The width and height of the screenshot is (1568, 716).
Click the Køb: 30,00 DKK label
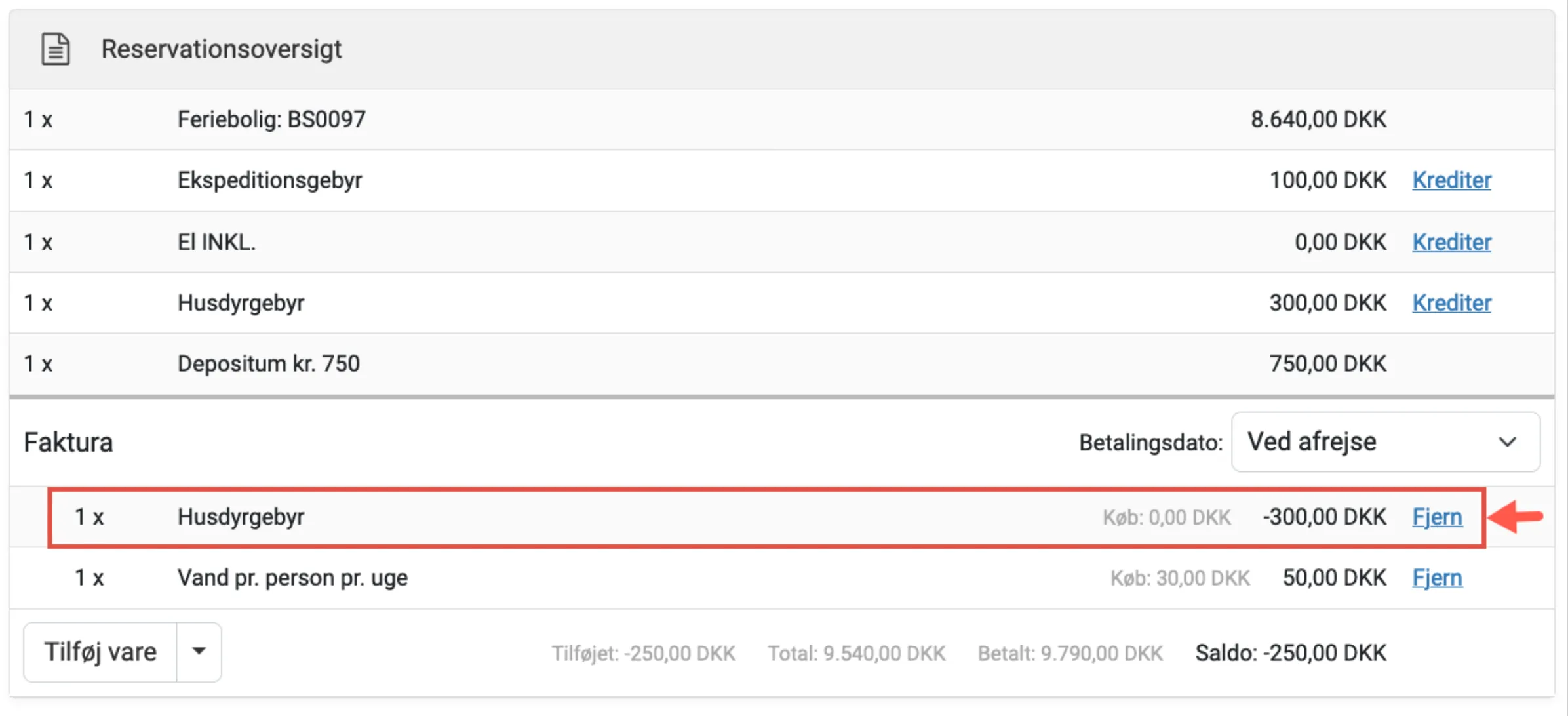tap(1180, 578)
